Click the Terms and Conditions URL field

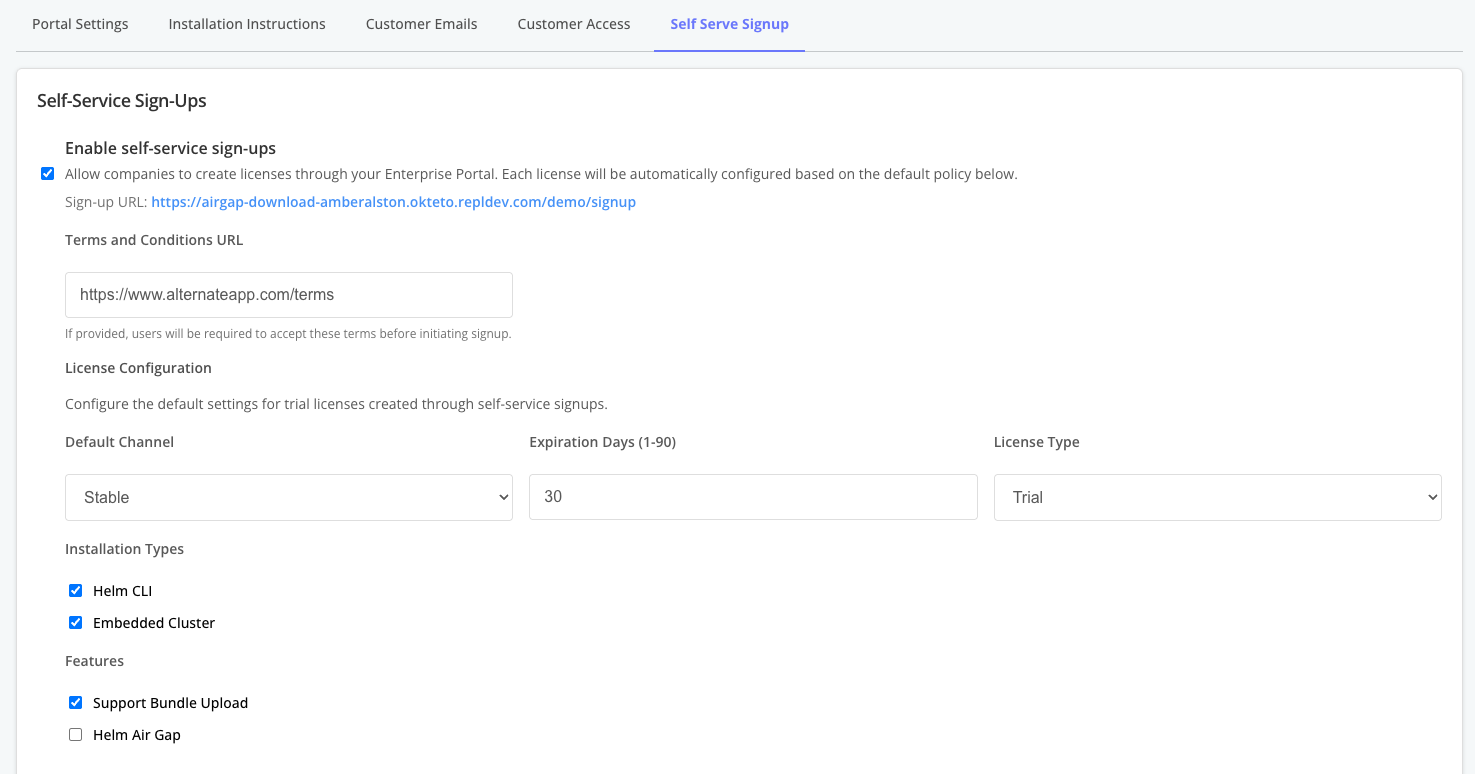(288, 294)
